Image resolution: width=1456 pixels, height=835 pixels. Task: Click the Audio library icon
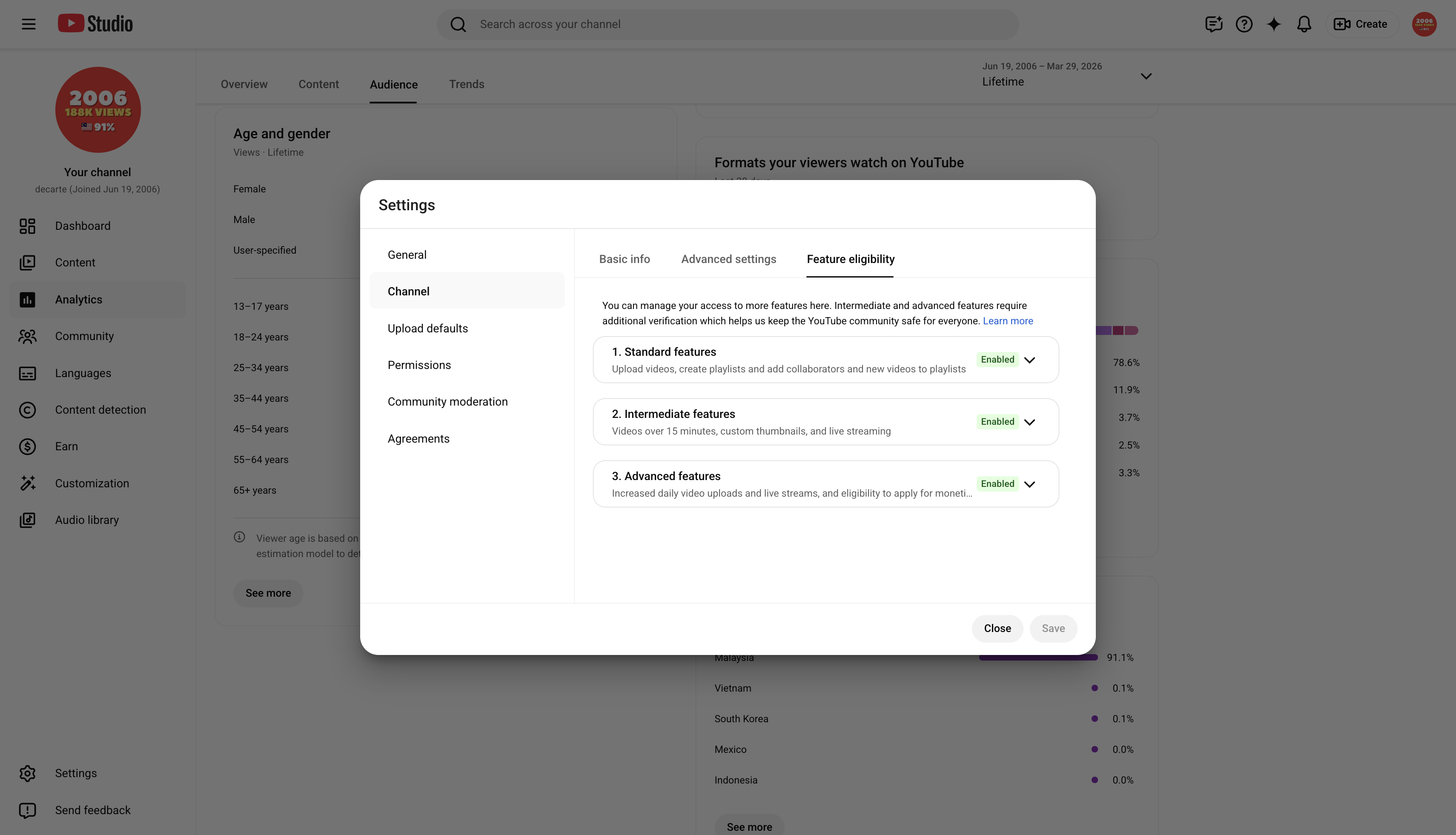(x=28, y=520)
